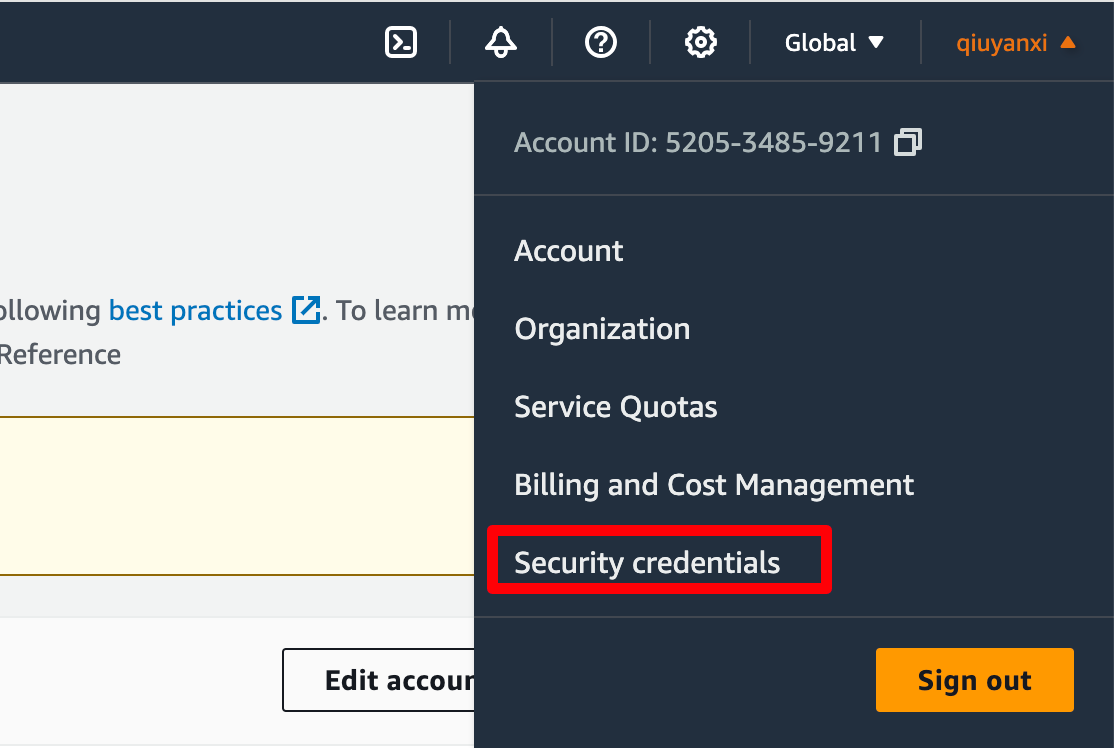Select Organization in the user menu

(x=602, y=329)
